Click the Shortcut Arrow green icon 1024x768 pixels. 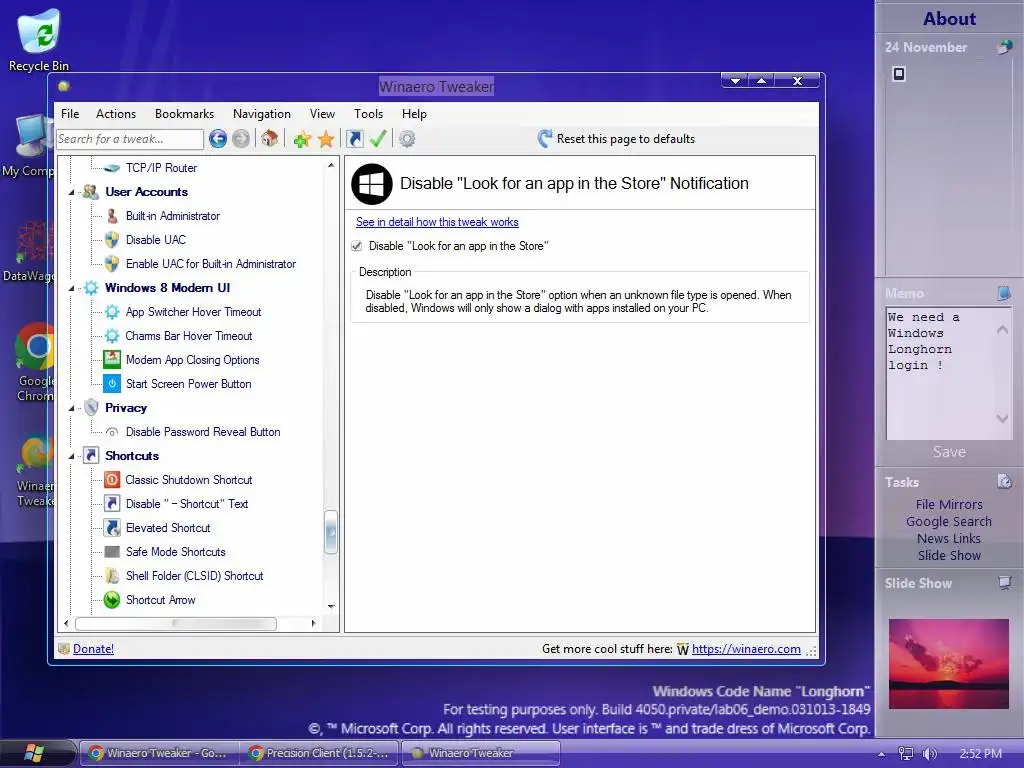pyautogui.click(x=112, y=600)
